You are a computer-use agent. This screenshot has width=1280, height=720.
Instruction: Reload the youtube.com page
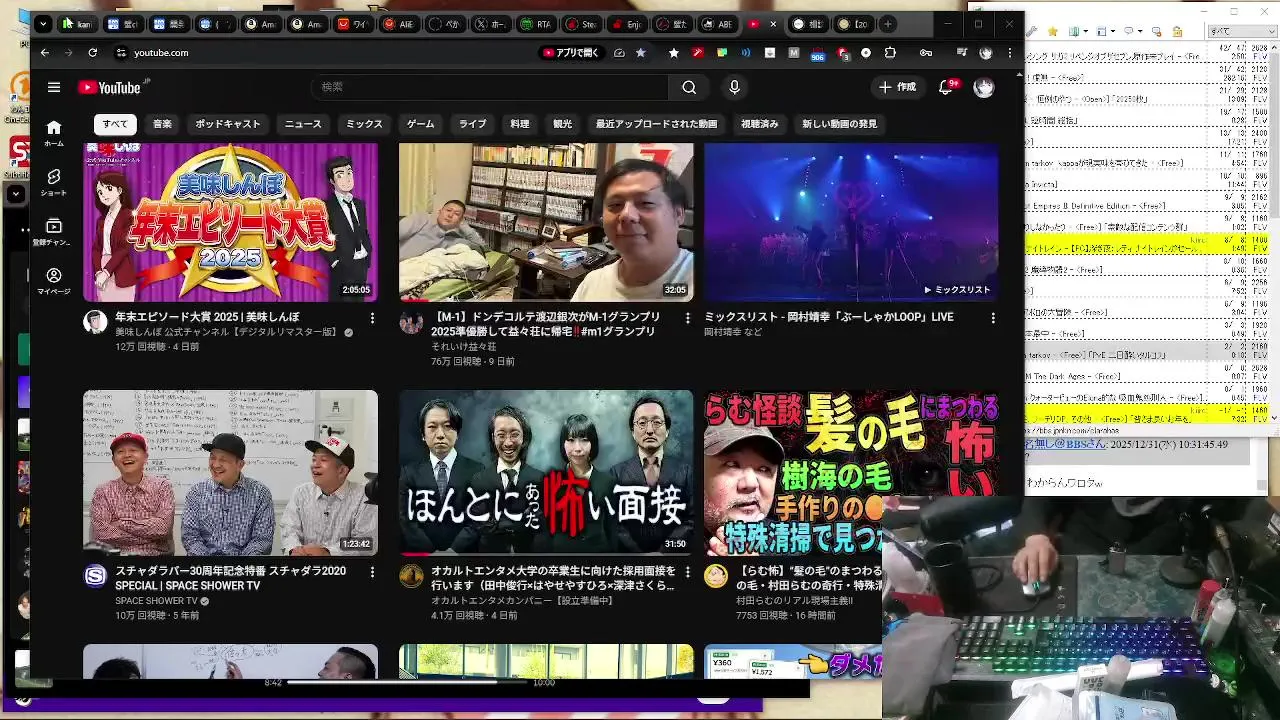[x=92, y=52]
